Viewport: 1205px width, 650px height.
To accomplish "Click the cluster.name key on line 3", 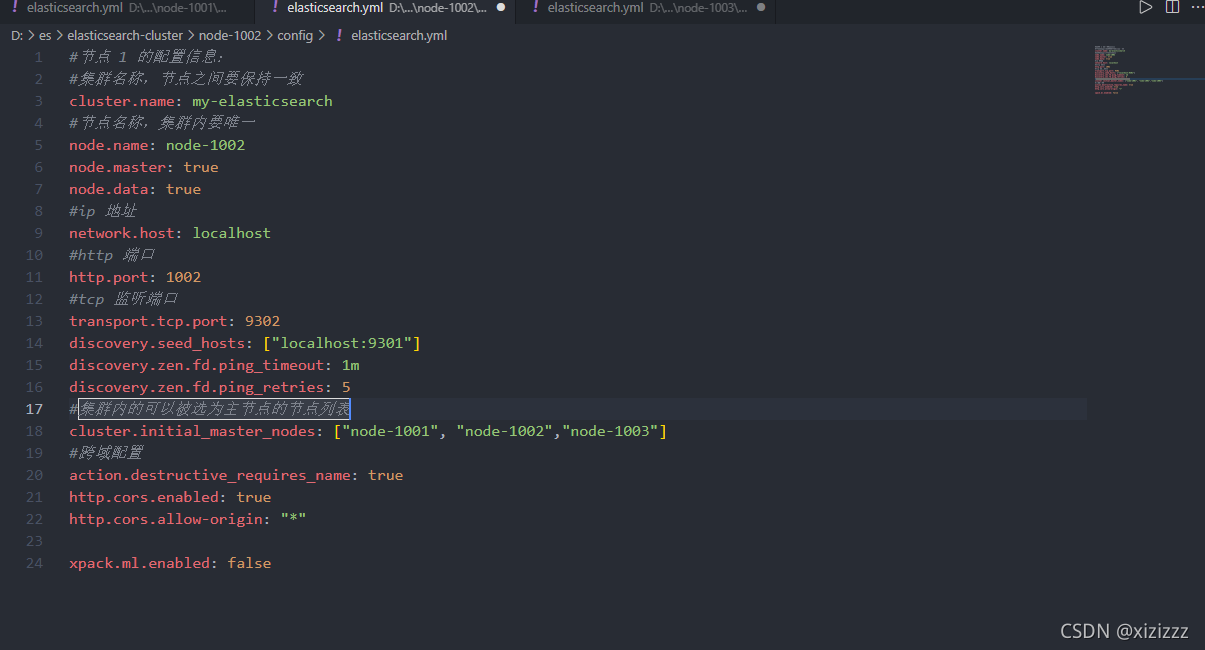I will coord(122,101).
